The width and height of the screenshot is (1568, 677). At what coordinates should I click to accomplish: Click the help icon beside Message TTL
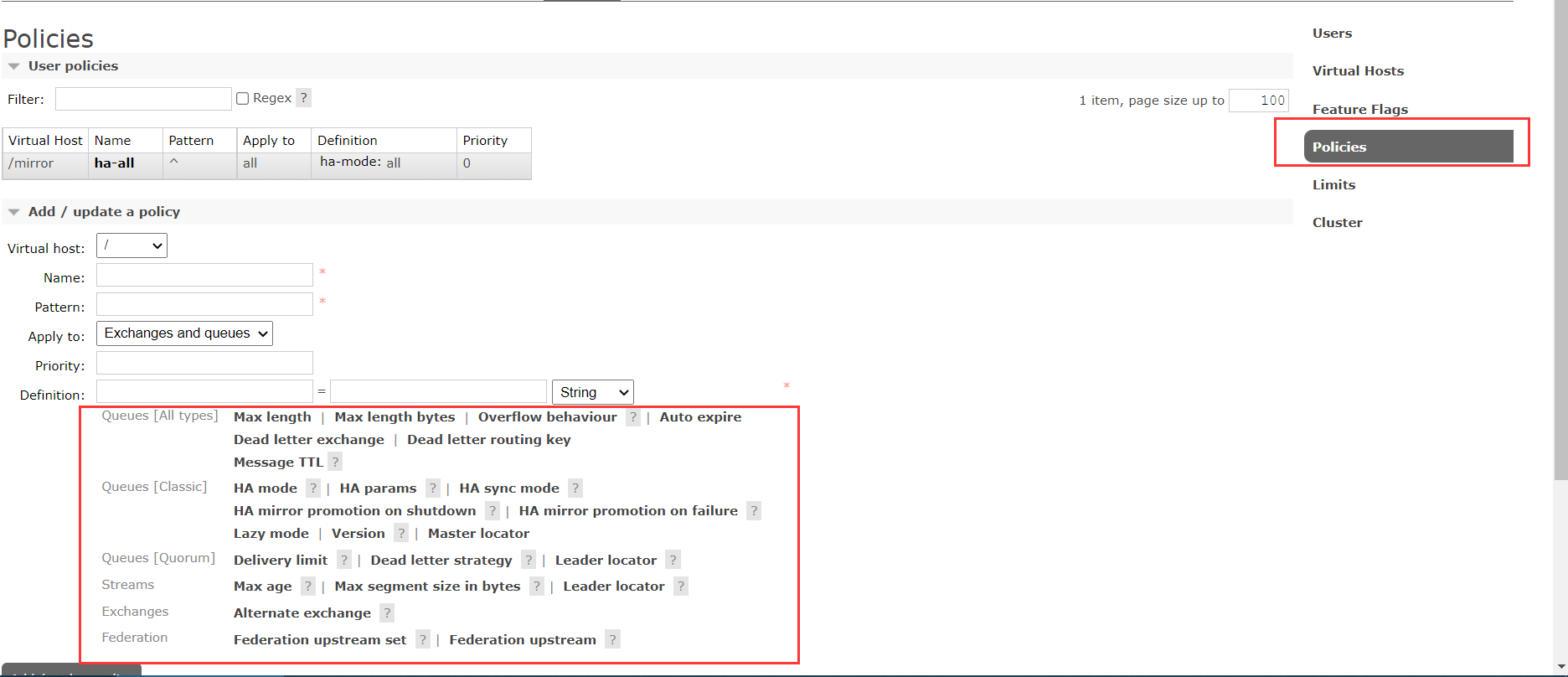tap(335, 463)
